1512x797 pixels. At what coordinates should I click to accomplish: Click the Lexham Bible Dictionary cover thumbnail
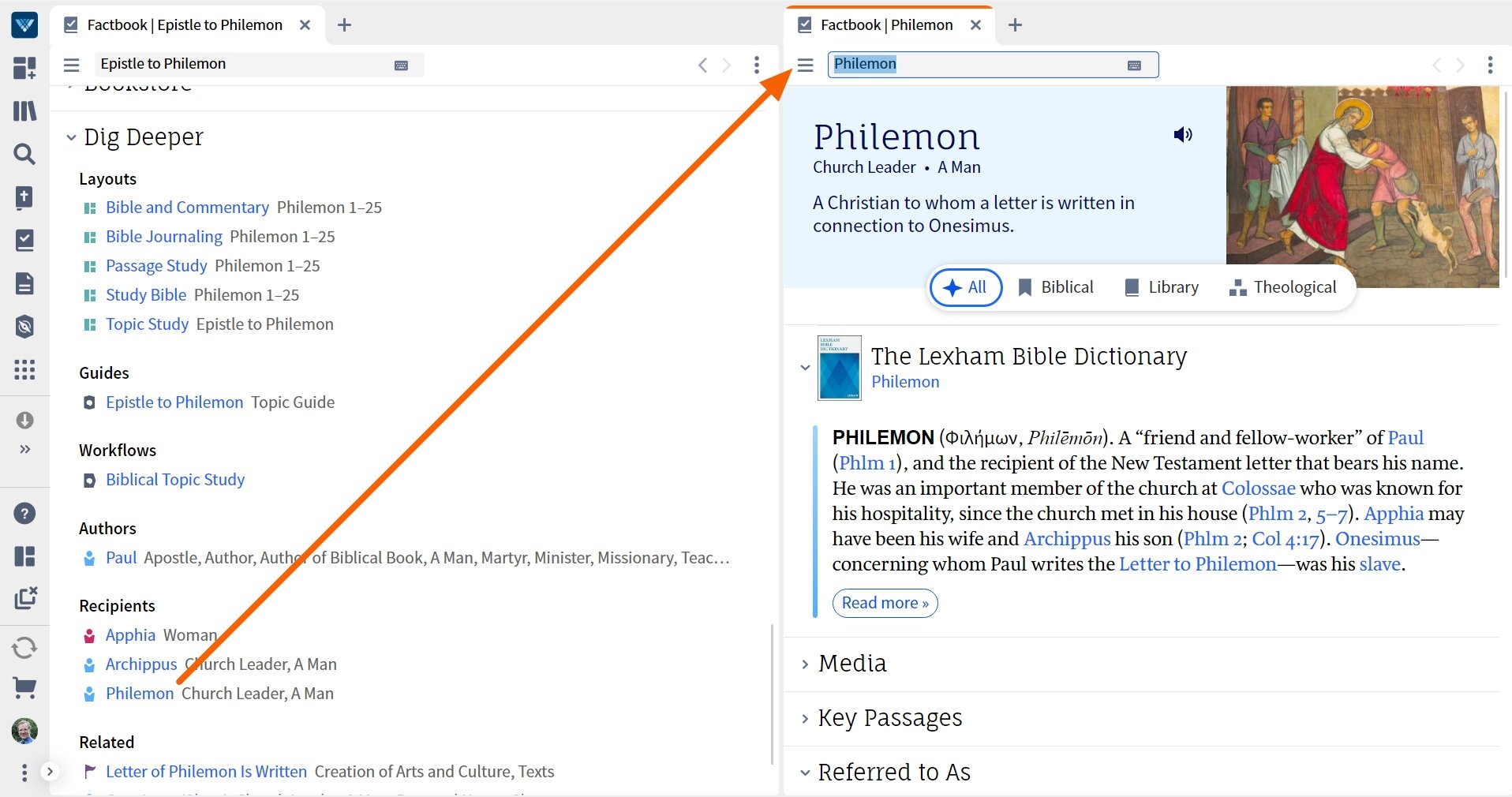point(839,368)
